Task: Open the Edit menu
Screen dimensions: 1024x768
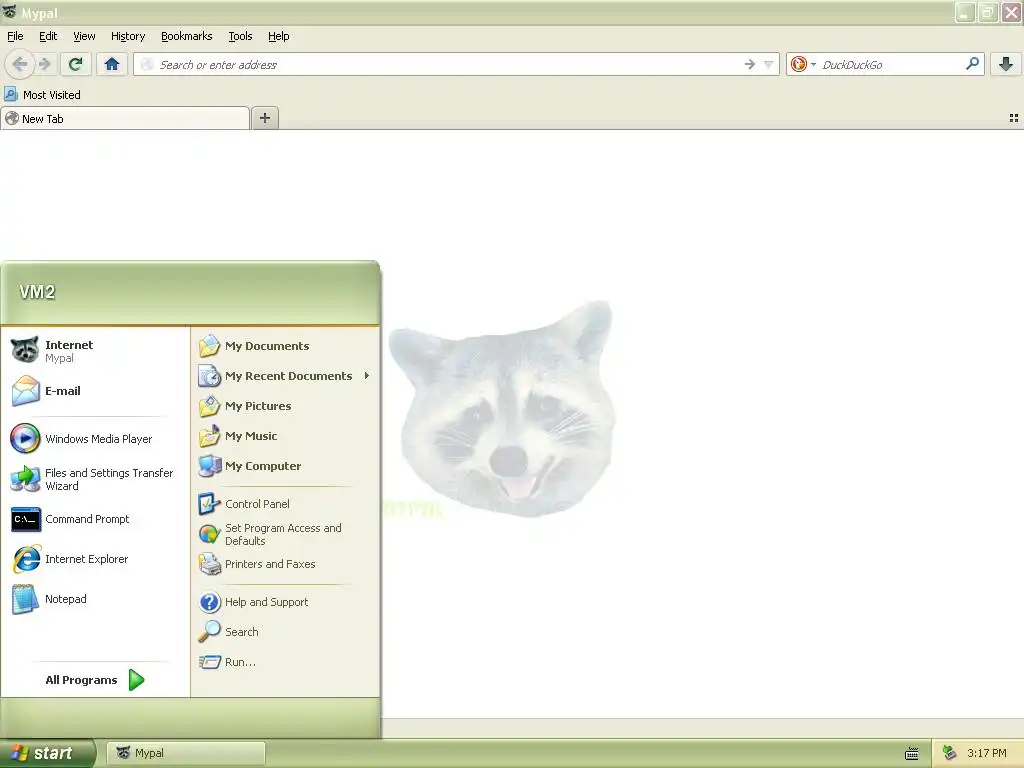Action: 48,36
